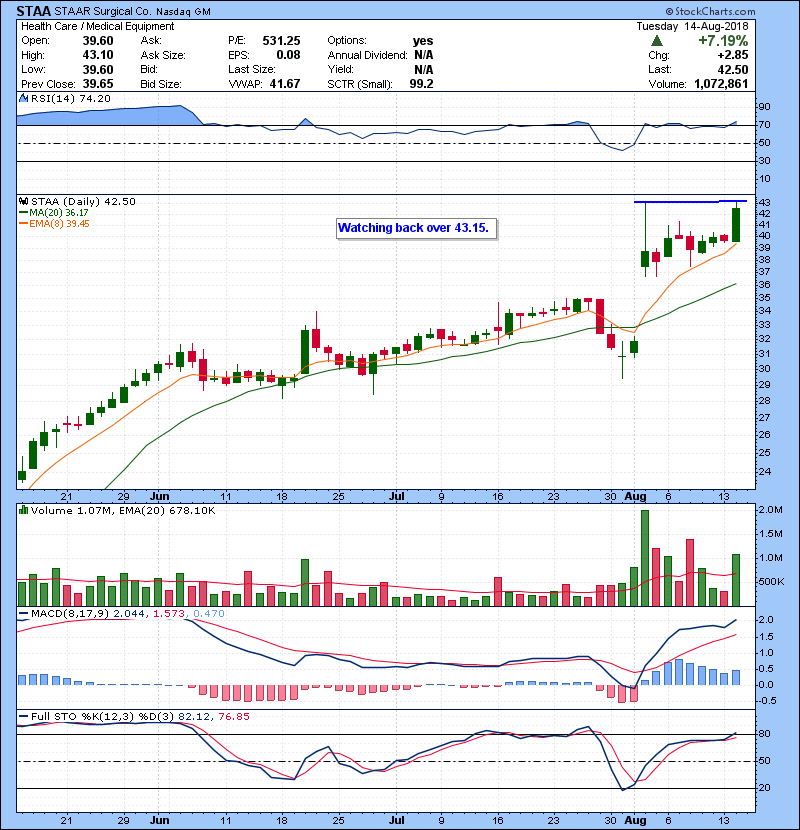The image size is (800, 830).
Task: Click the +7.19% percent change value
Action: pos(723,41)
